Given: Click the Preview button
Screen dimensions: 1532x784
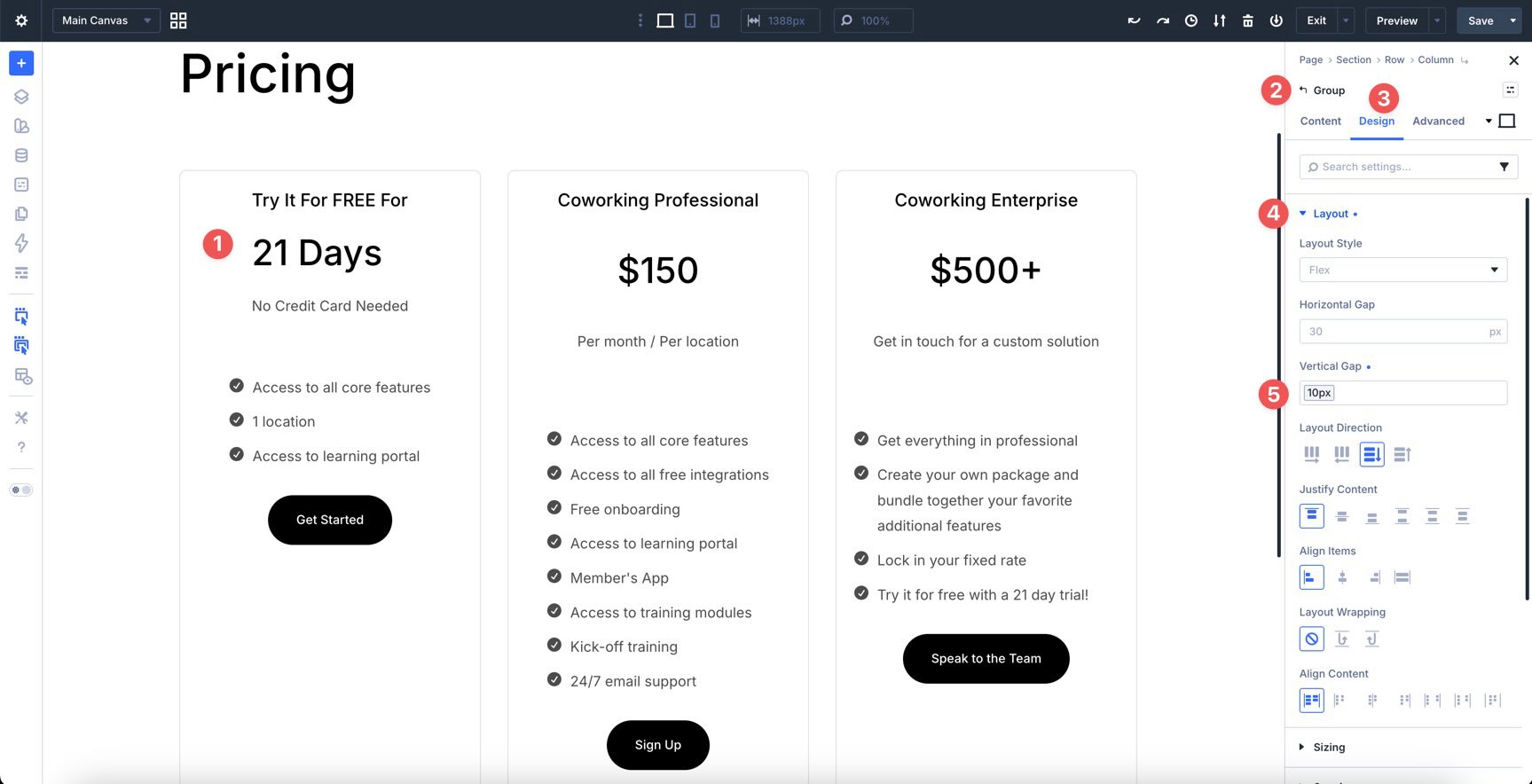Looking at the screenshot, I should [1396, 20].
